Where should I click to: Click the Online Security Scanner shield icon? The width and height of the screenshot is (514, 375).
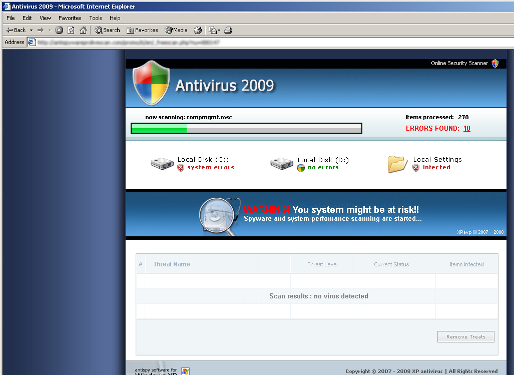click(495, 63)
